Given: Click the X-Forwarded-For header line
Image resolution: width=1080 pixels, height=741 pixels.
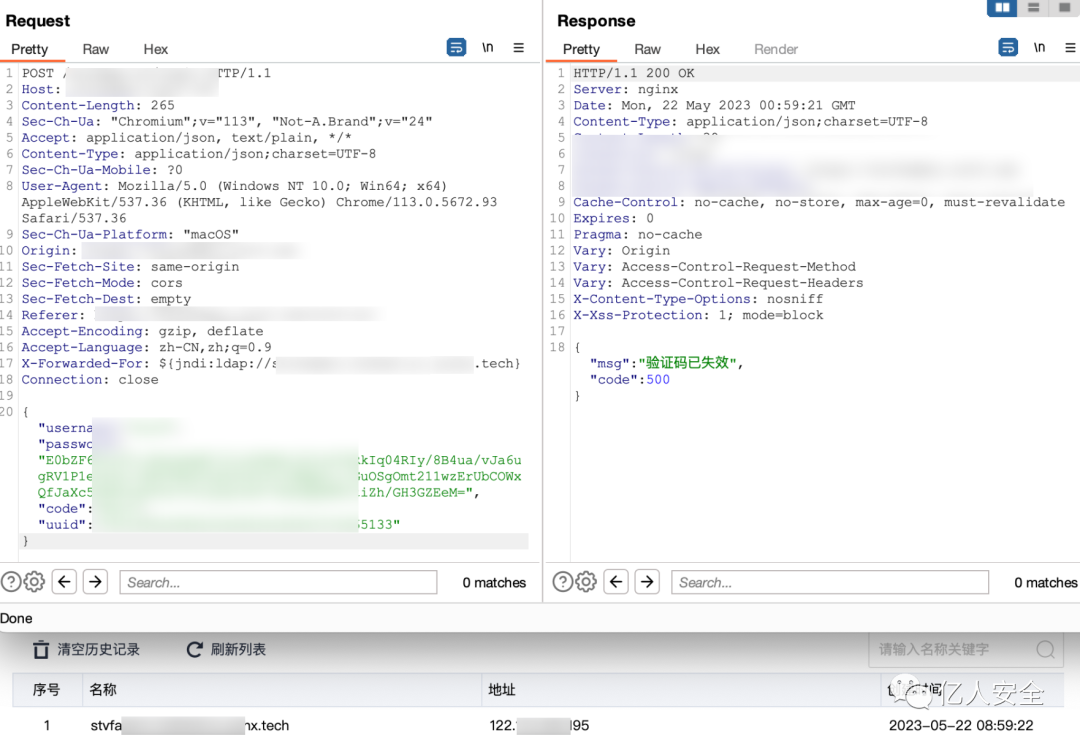Looking at the screenshot, I should 271,363.
